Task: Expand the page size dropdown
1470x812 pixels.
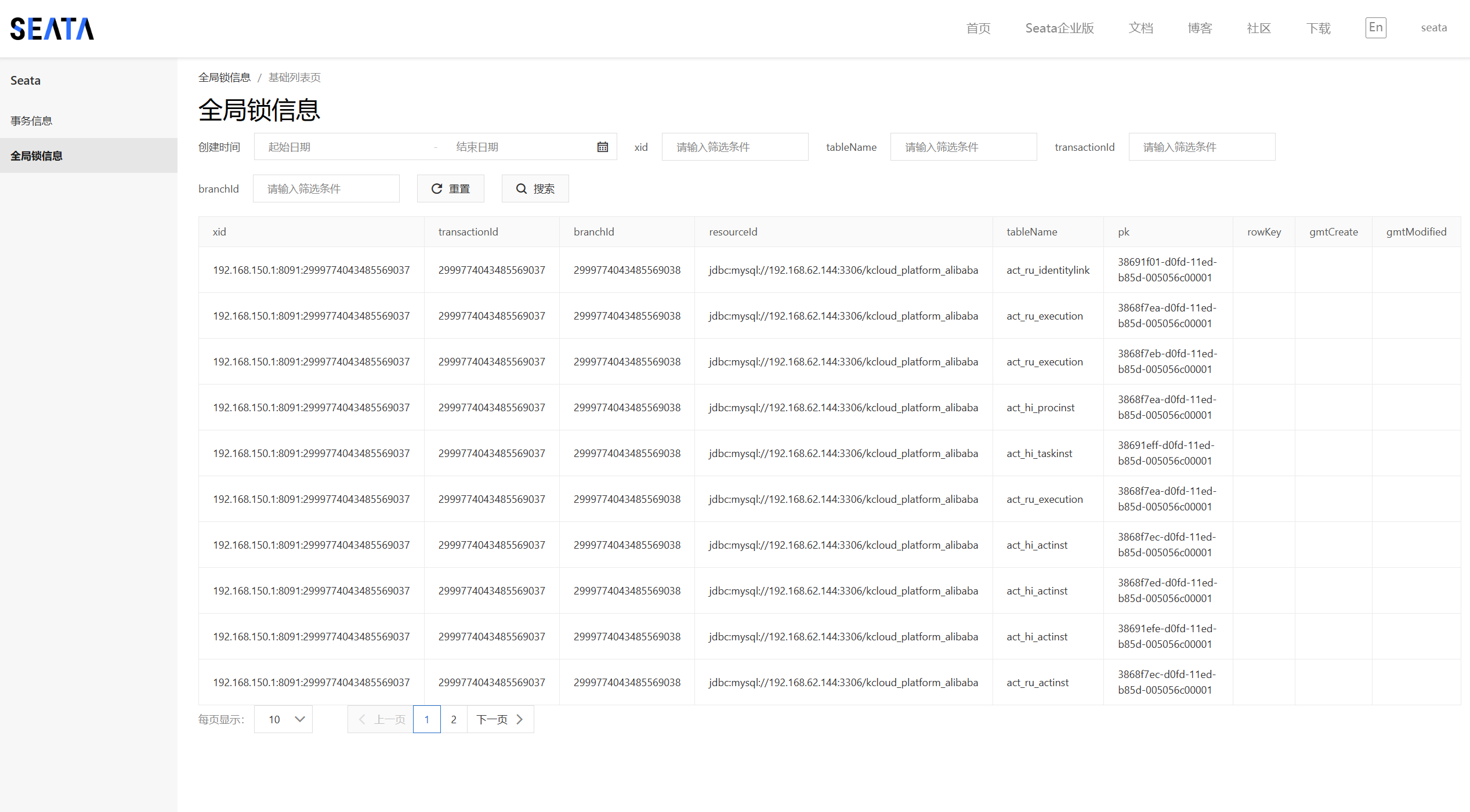Action: click(x=284, y=719)
